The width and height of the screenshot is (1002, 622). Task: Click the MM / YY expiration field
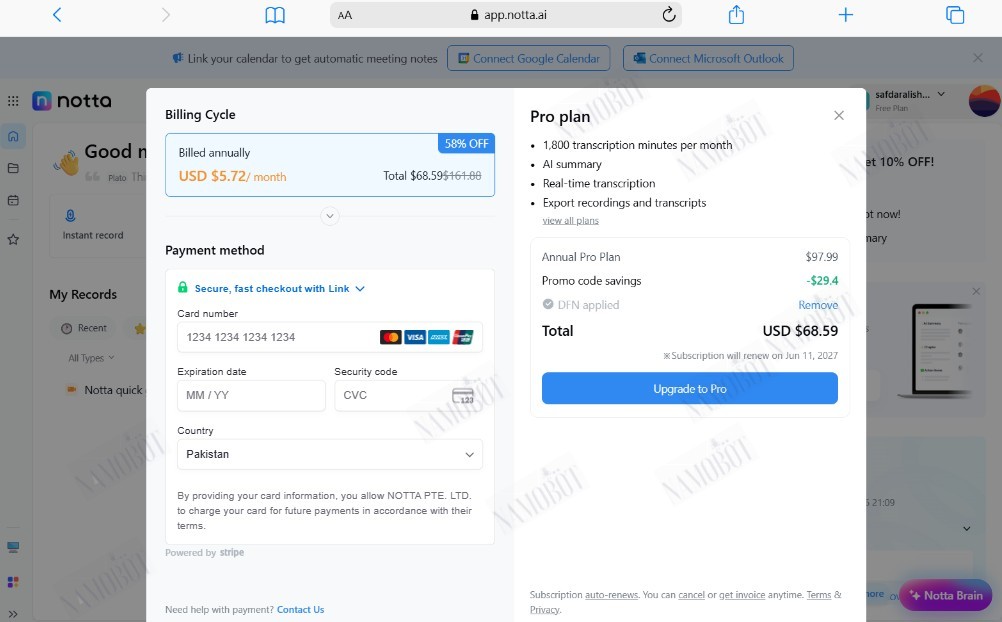pyautogui.click(x=251, y=396)
